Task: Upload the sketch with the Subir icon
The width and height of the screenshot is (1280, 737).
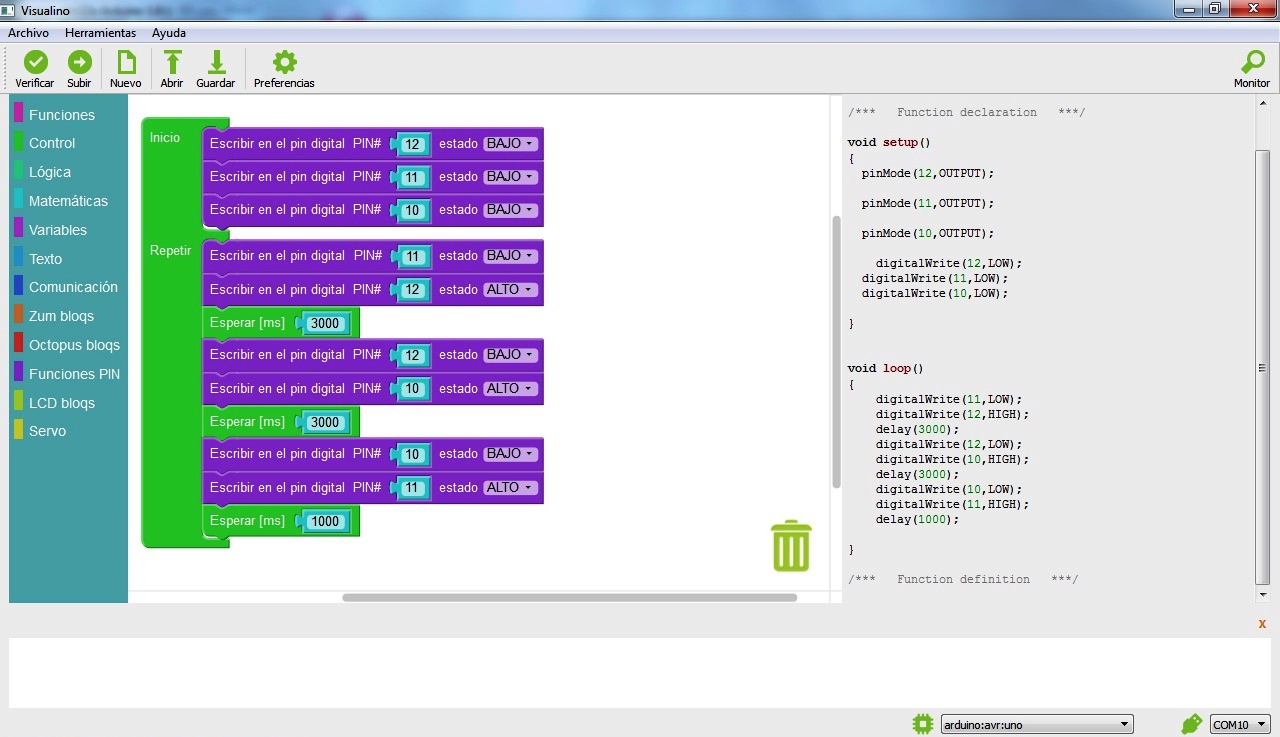Action: (79, 63)
